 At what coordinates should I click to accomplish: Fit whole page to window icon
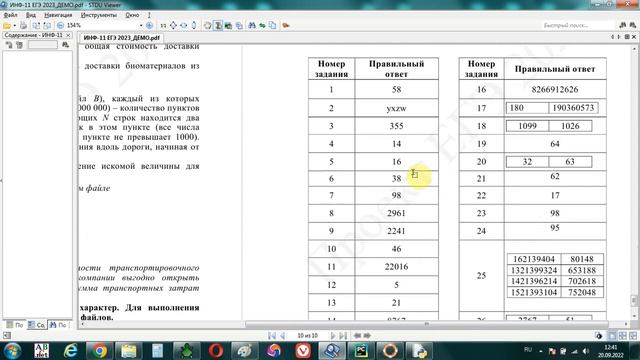(173, 25)
